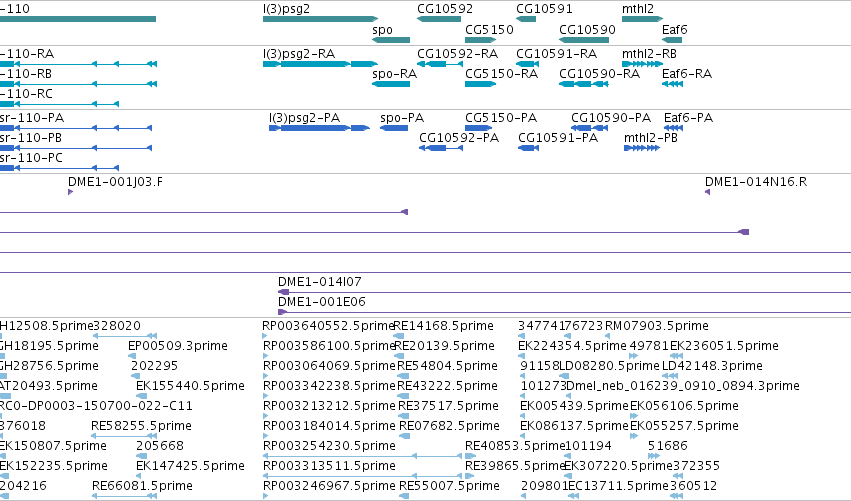This screenshot has width=851, height=501.
Task: Open the CG10592-RA transcript label
Action: pos(457,54)
